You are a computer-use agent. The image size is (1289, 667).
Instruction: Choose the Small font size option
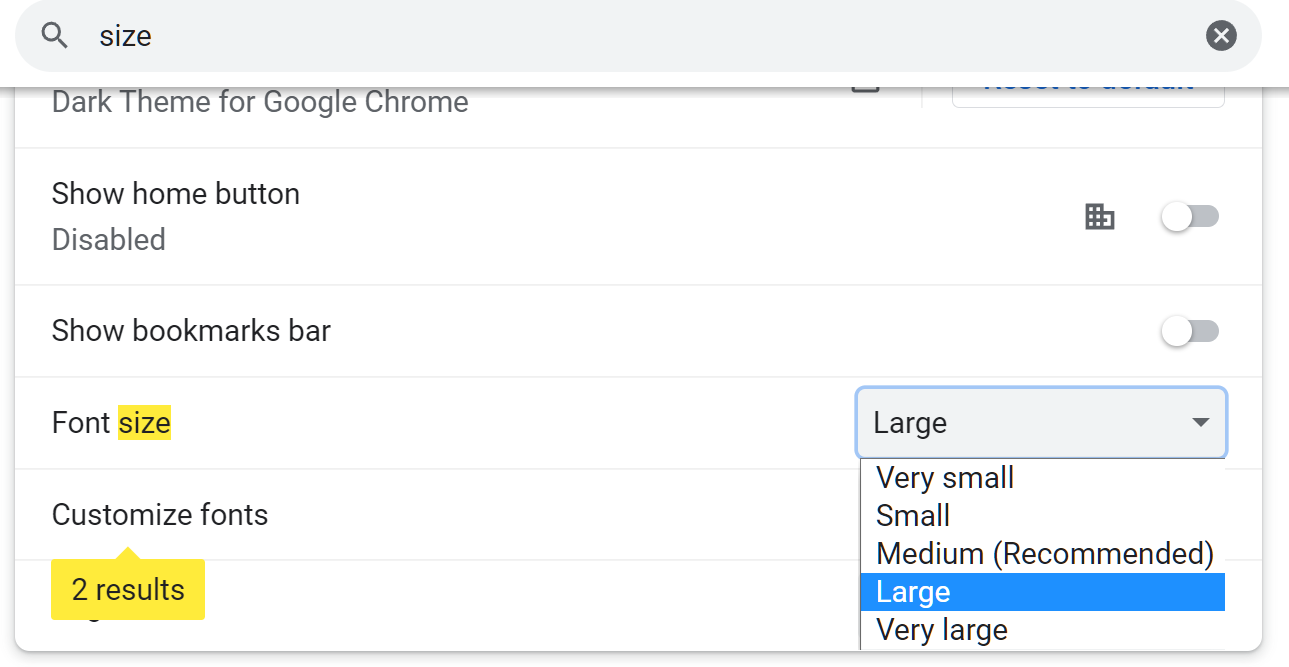click(913, 516)
